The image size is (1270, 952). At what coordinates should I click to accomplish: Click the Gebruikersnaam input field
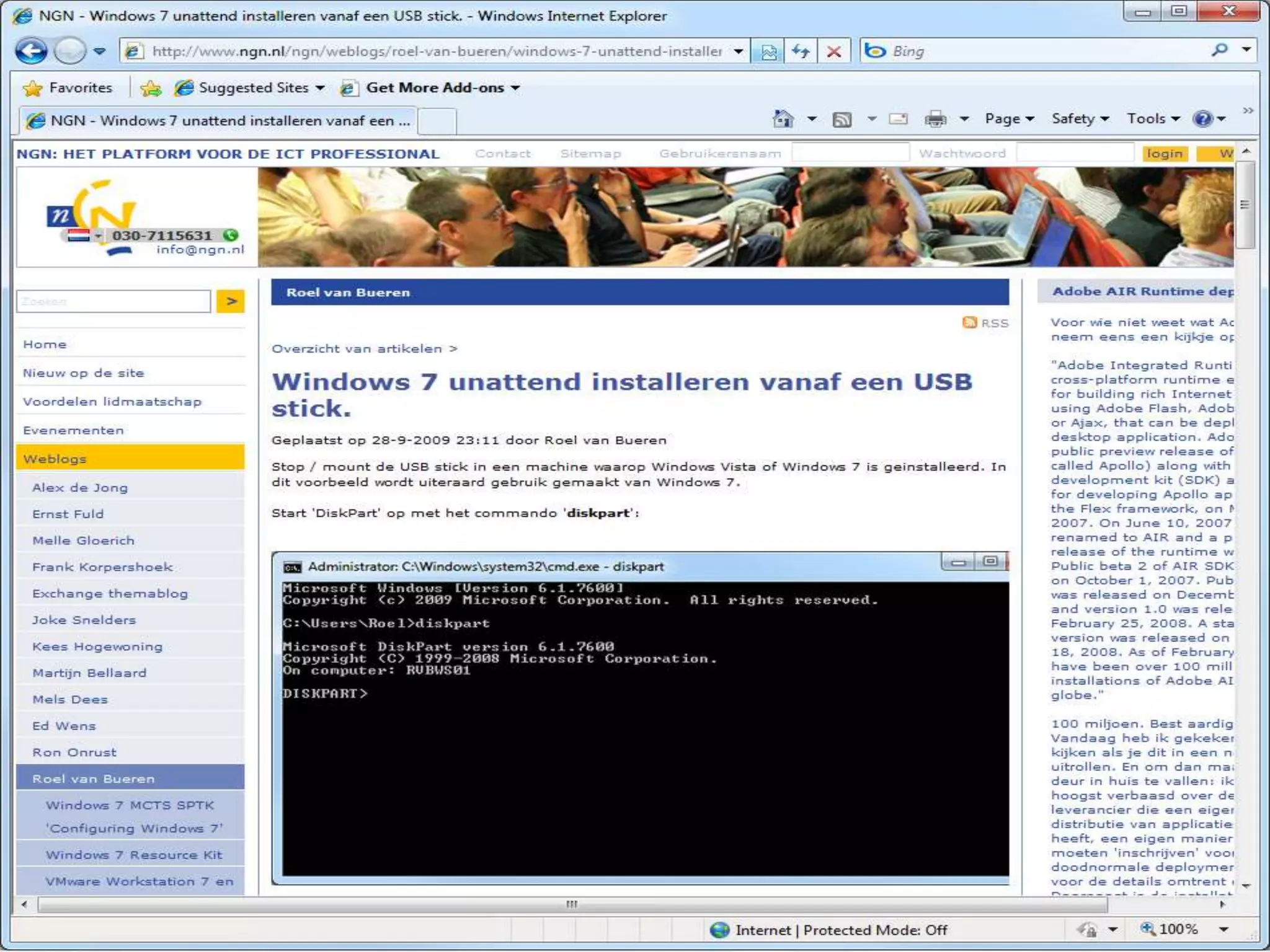coord(850,152)
